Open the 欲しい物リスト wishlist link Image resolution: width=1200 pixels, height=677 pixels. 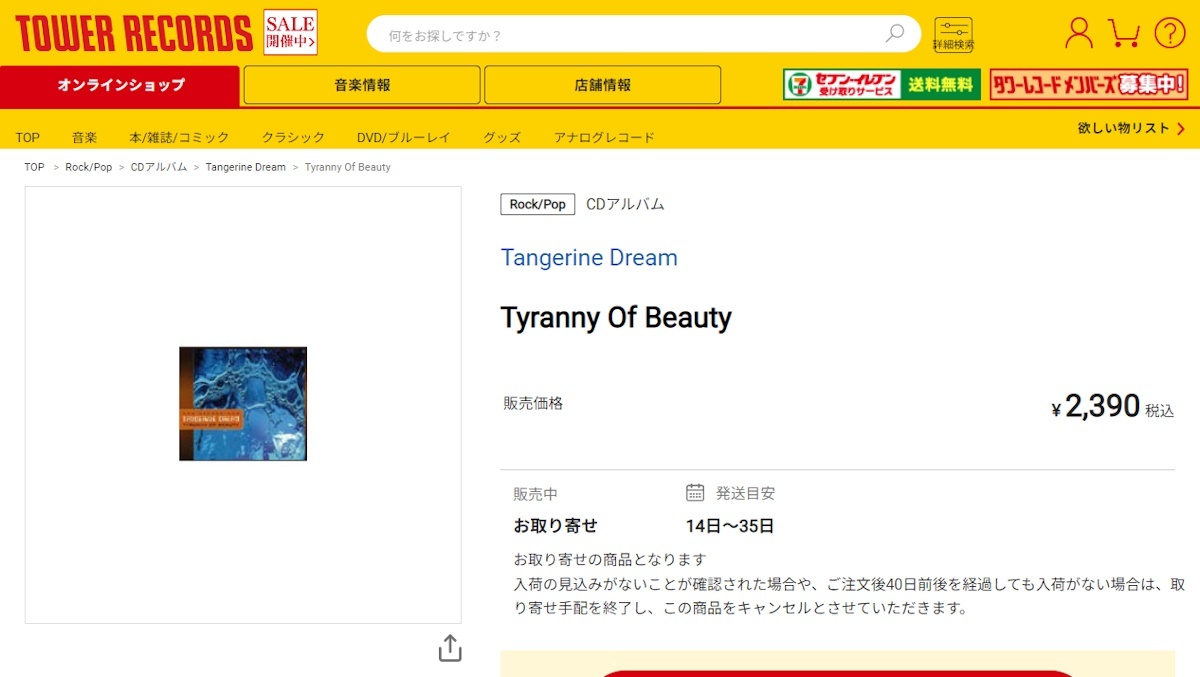[x=1123, y=128]
